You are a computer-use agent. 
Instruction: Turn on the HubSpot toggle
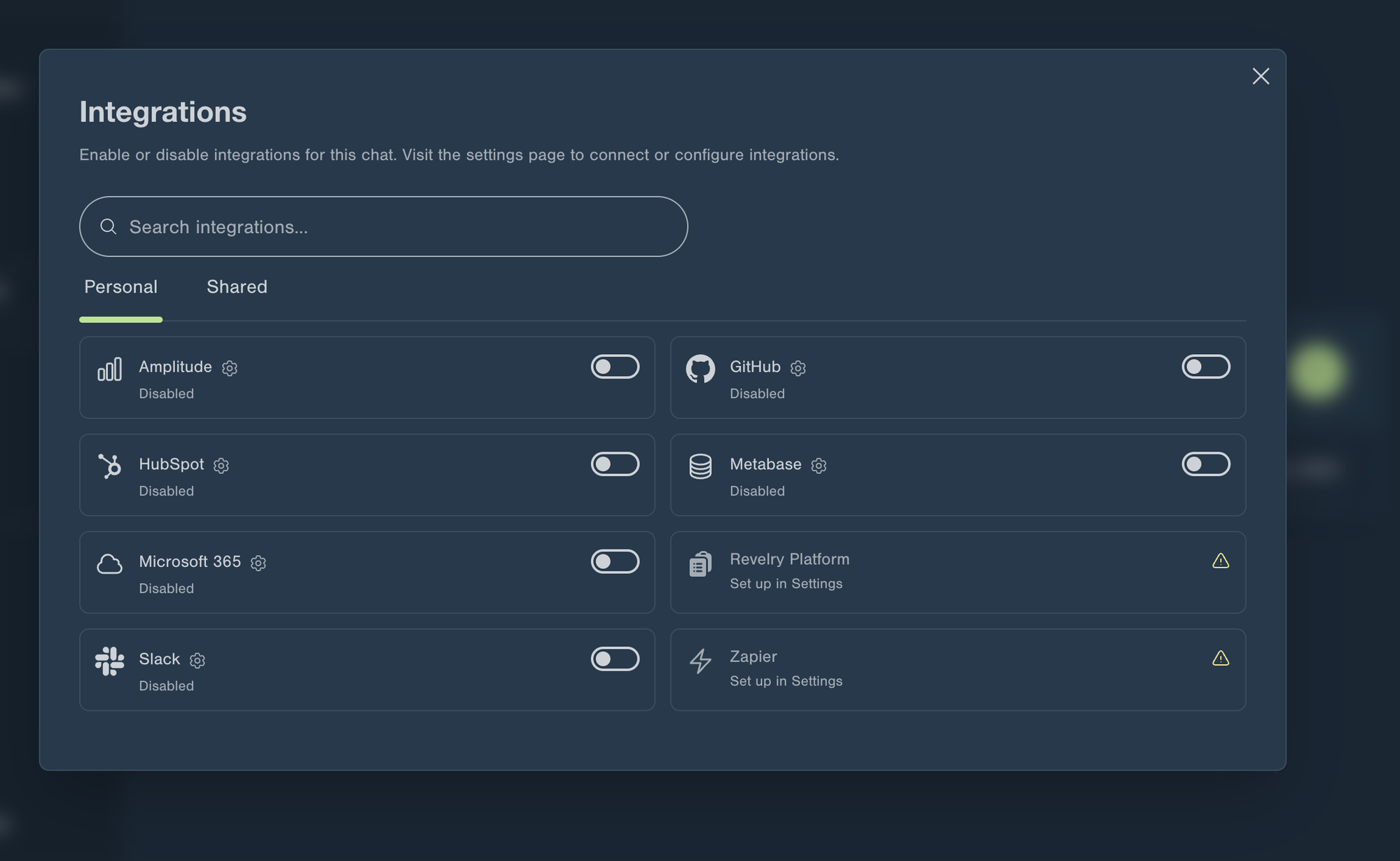tap(615, 463)
